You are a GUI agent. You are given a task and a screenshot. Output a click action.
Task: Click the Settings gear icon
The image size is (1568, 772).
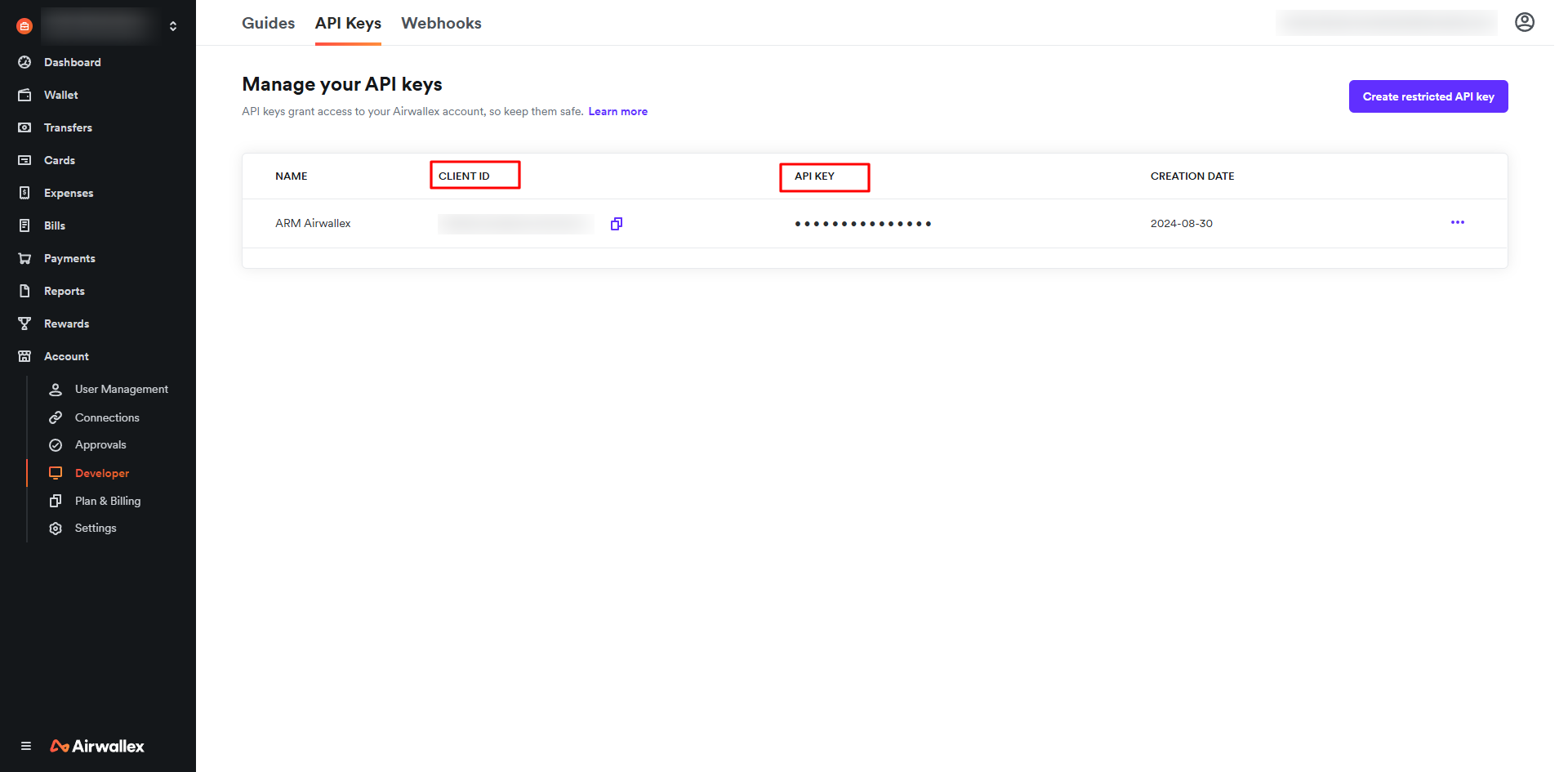pos(56,529)
